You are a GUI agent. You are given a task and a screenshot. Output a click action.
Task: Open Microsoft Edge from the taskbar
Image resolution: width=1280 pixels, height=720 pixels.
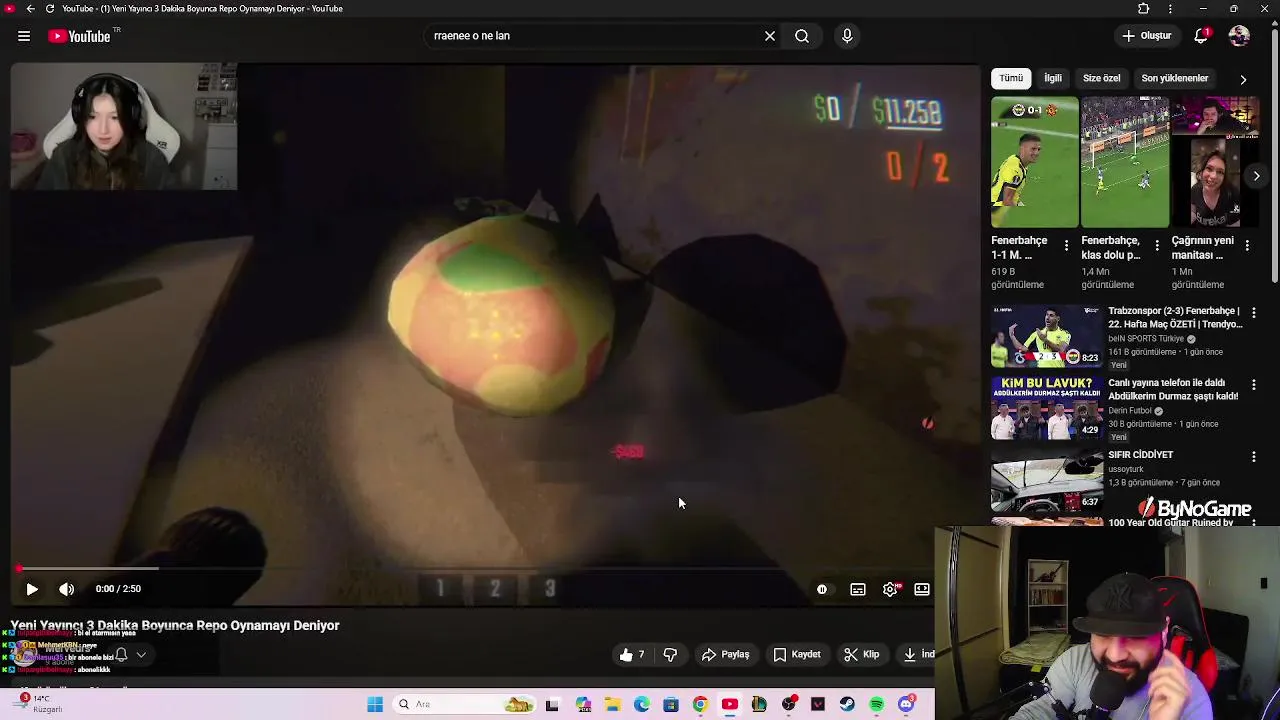(641, 705)
